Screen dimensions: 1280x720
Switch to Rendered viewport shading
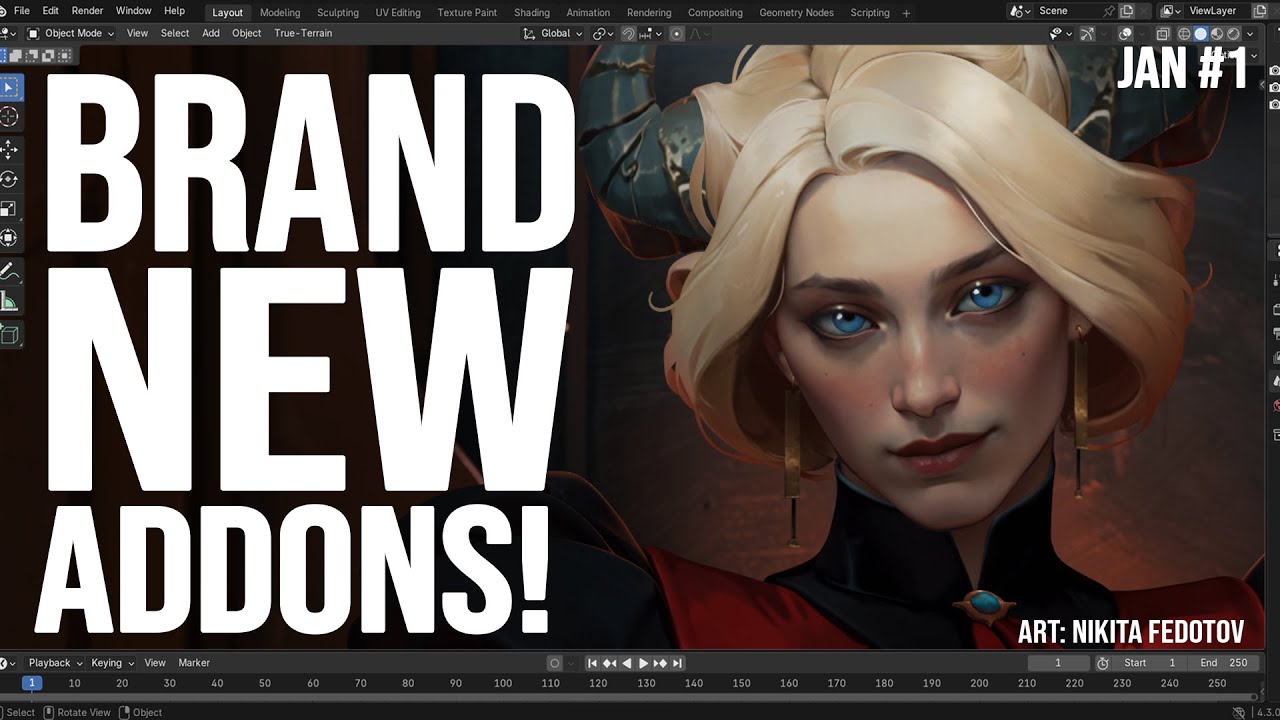(x=1232, y=33)
